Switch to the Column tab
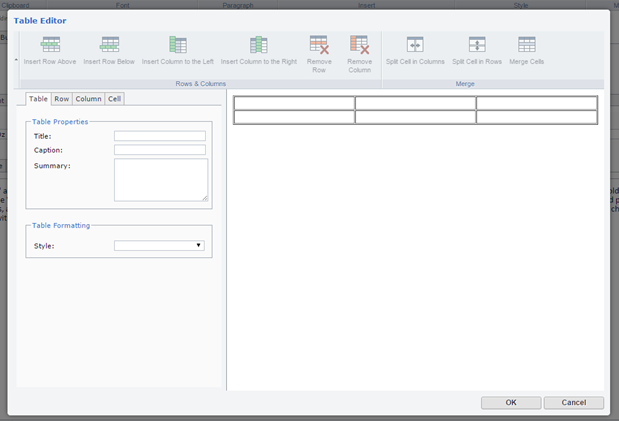Screen dimensions: 619x421 pos(88,99)
